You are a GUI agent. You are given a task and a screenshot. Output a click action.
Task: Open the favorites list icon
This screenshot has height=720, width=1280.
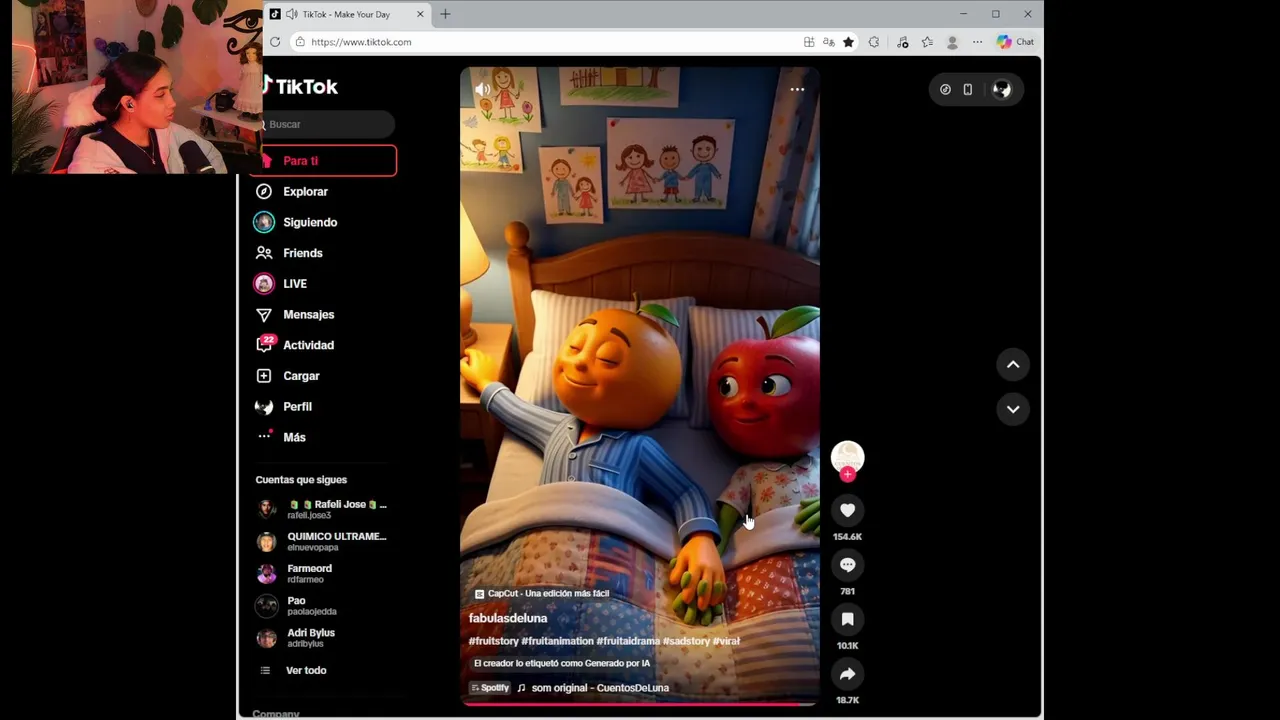pyautogui.click(x=927, y=42)
